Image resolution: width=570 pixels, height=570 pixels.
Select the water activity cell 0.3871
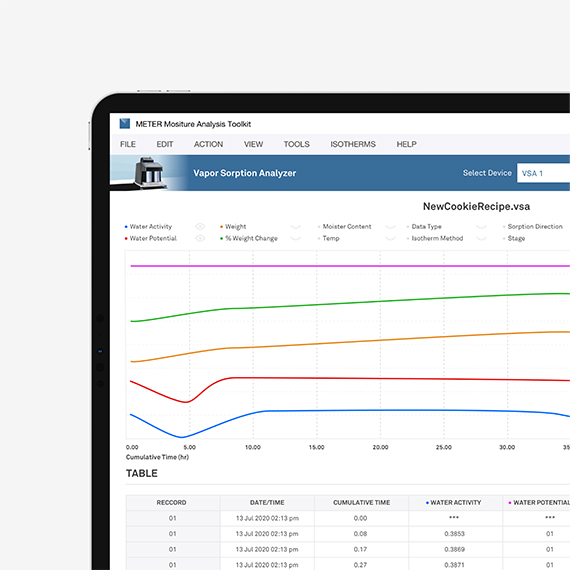tap(455, 564)
